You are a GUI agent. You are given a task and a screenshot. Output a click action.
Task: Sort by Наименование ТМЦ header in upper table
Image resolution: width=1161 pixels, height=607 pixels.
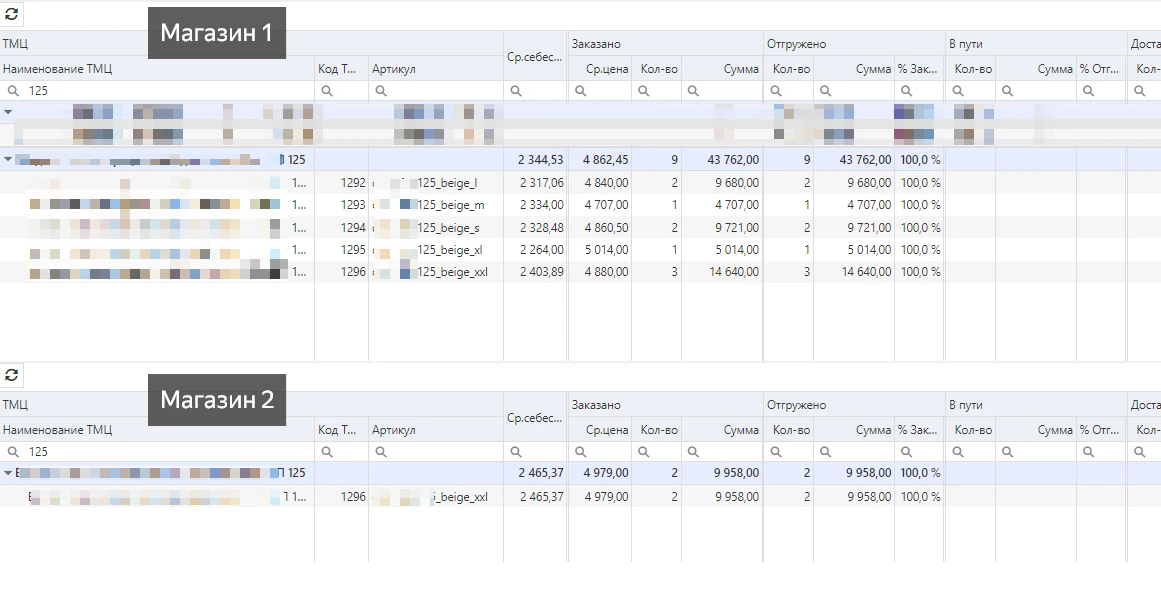(x=57, y=68)
